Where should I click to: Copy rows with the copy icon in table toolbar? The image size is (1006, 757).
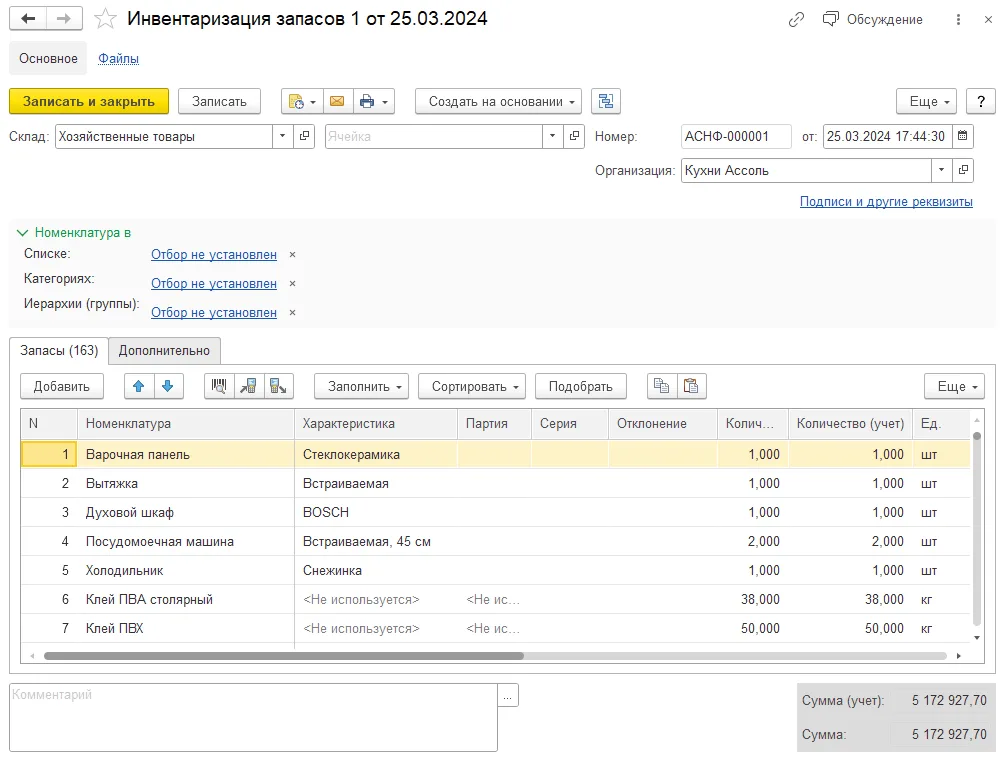(x=661, y=386)
